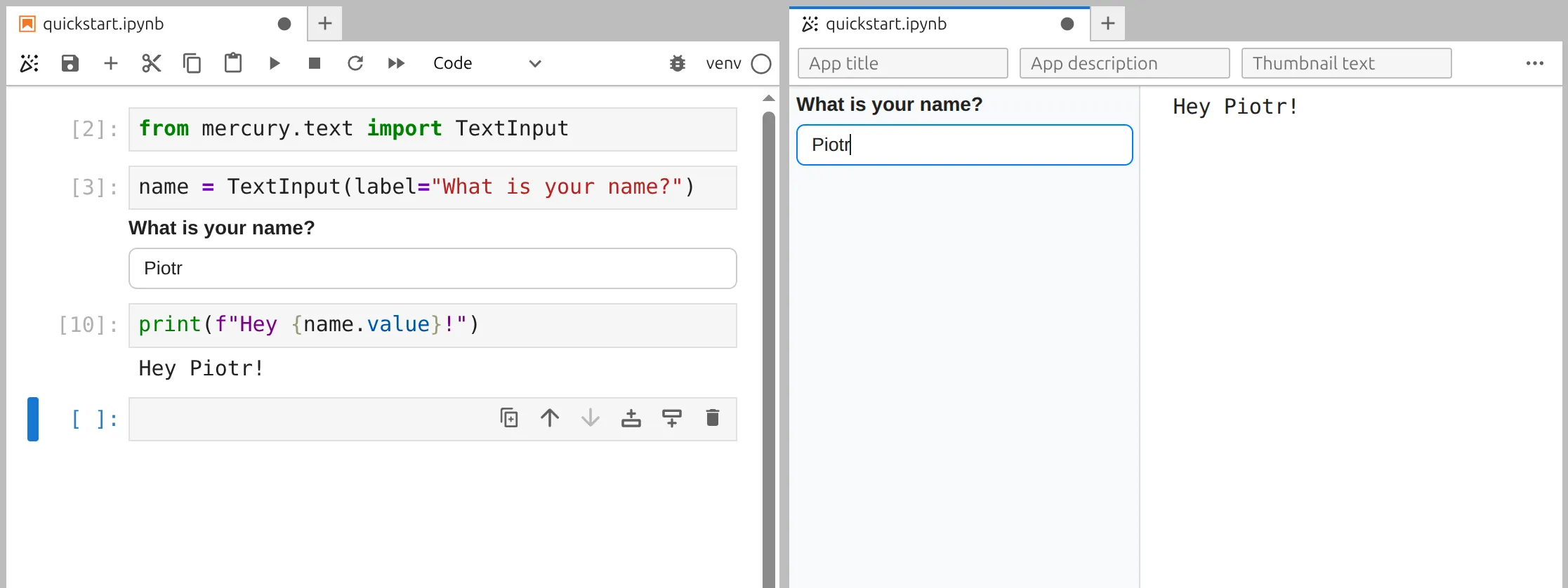Open the three-dots menu in app preview
1568x588 pixels.
(1534, 63)
